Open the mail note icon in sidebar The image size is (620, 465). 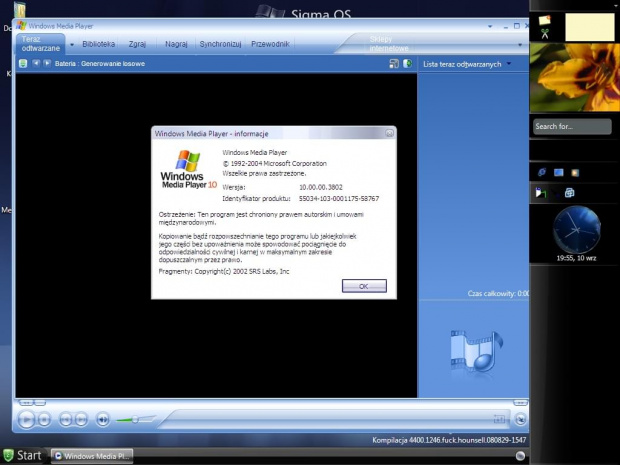click(544, 19)
